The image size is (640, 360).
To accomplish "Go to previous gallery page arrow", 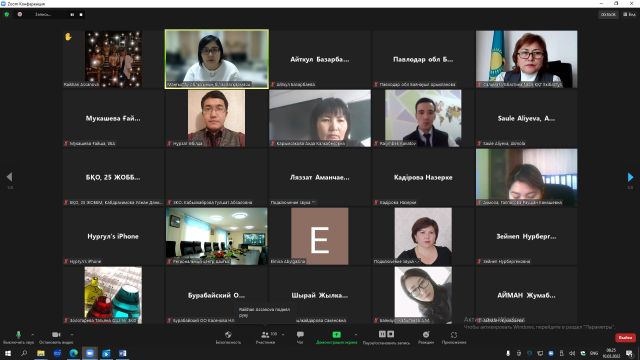I will tap(9, 177).
